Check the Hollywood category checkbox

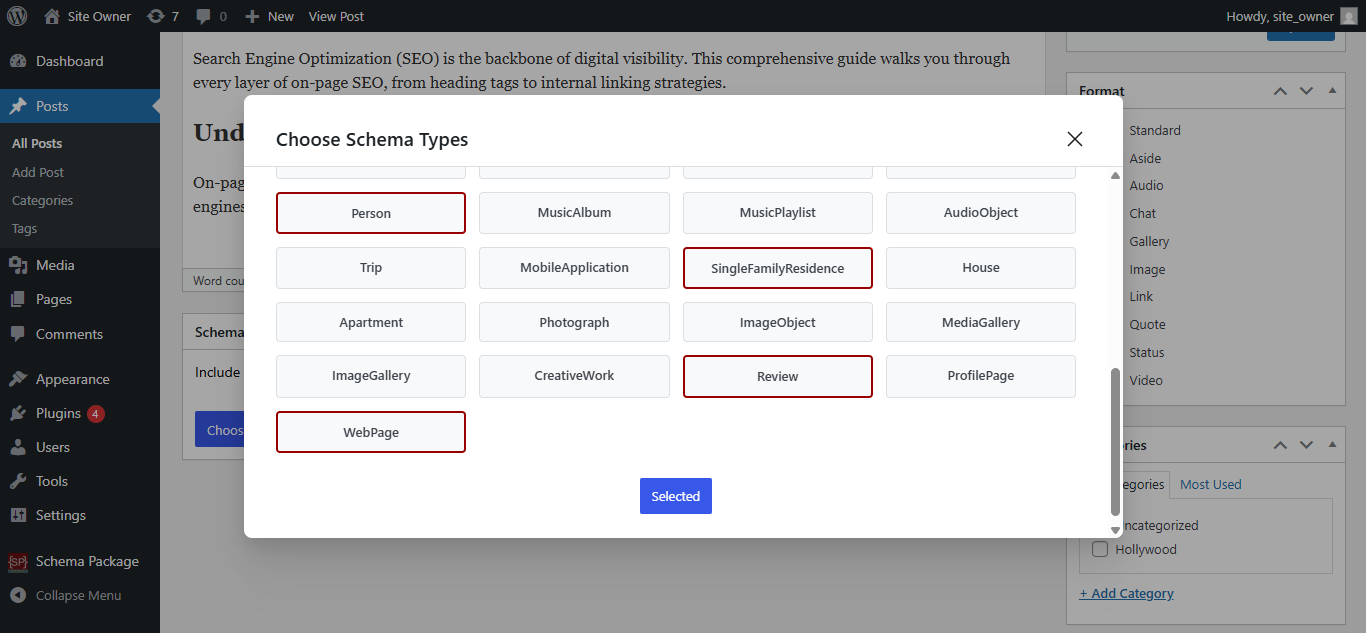click(1100, 549)
